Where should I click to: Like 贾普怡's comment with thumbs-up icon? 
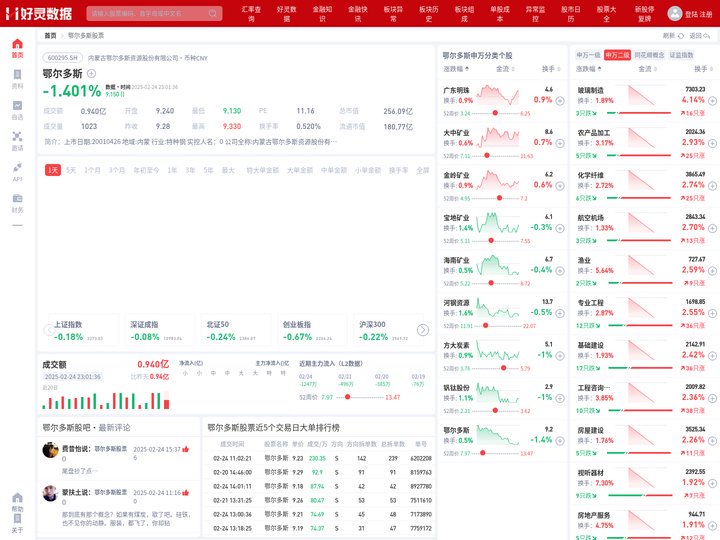[x=186, y=449]
